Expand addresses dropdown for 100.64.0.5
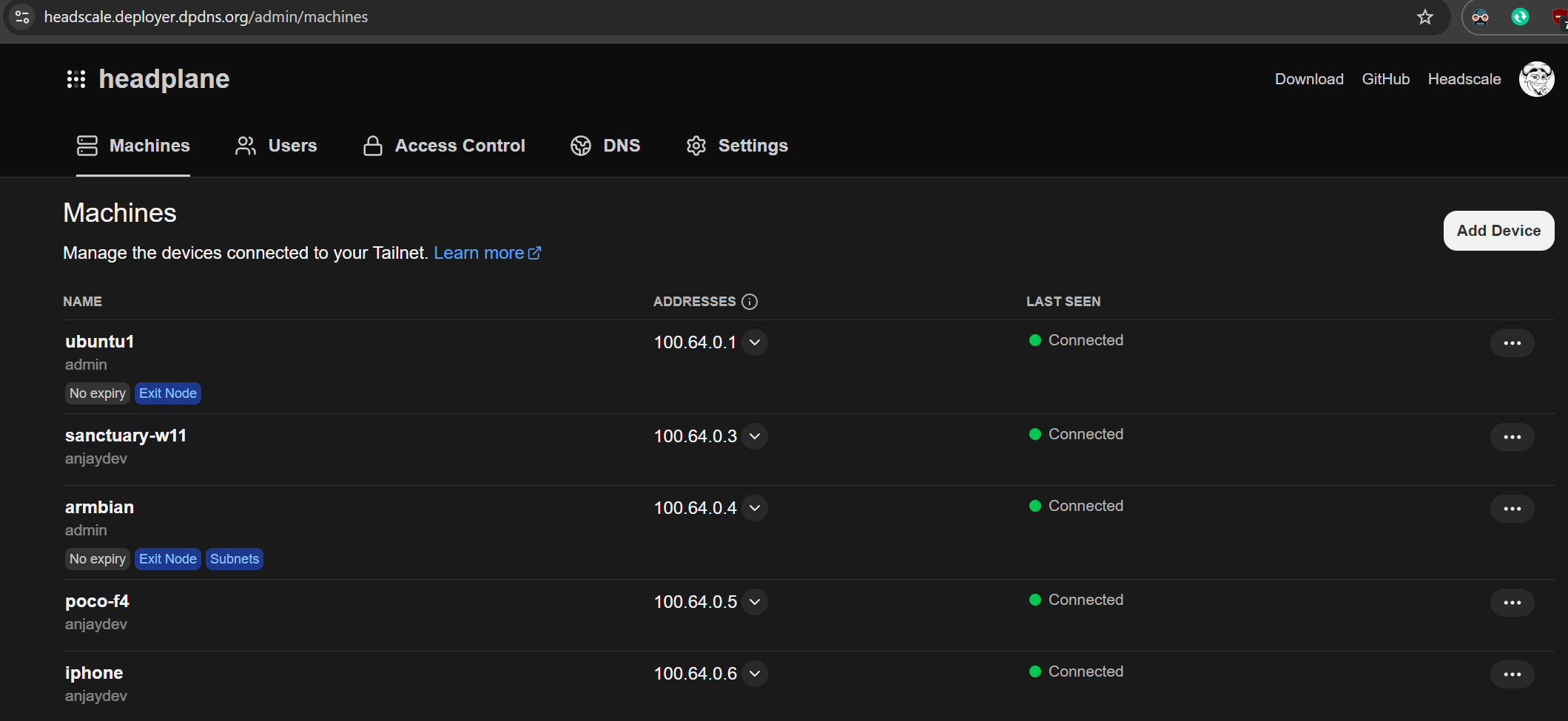Image resolution: width=1568 pixels, height=721 pixels. (755, 602)
